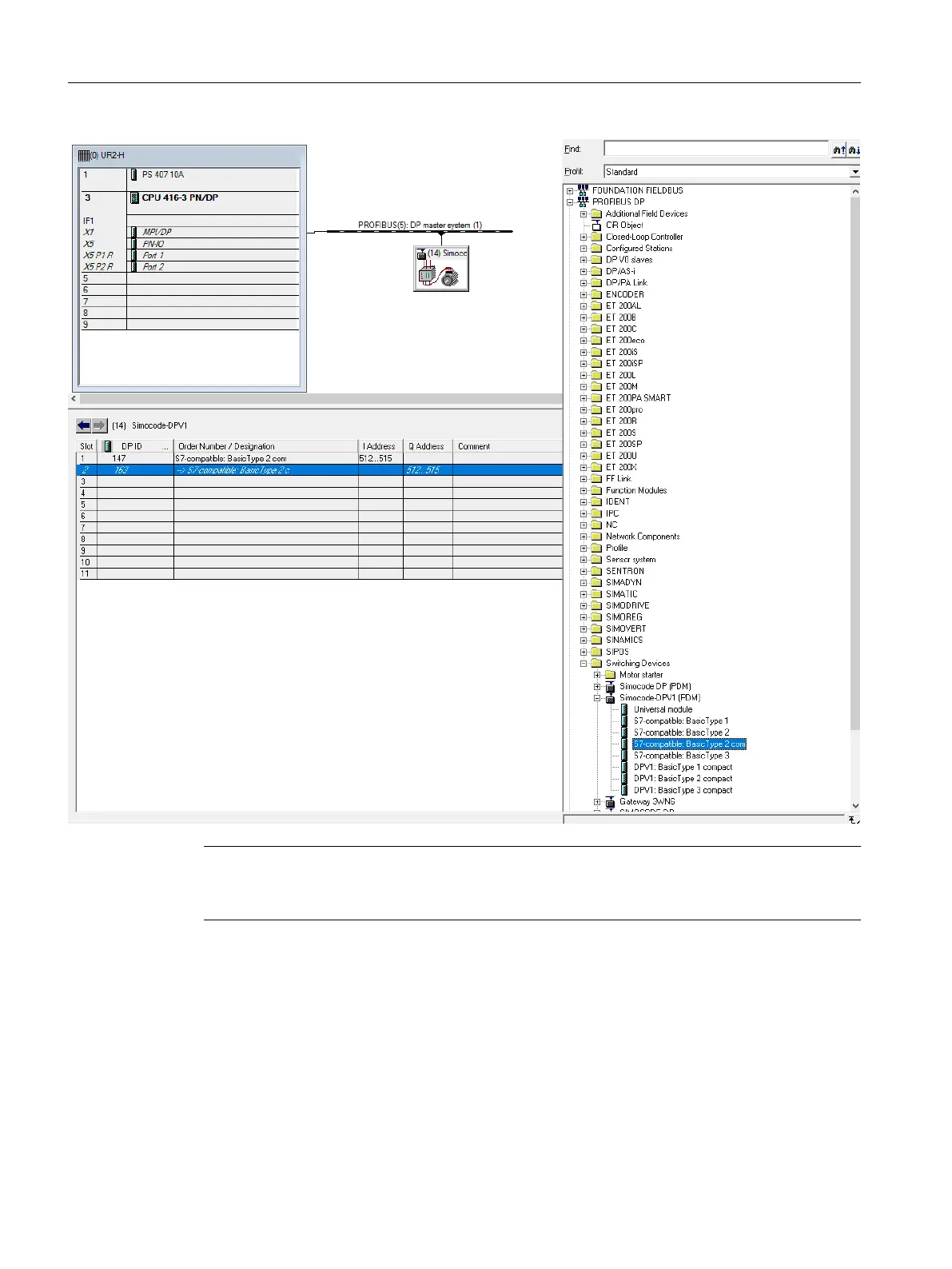The height and width of the screenshot is (1269, 952).
Task: Expand the Gateway 3WN6 node
Action: tap(597, 801)
